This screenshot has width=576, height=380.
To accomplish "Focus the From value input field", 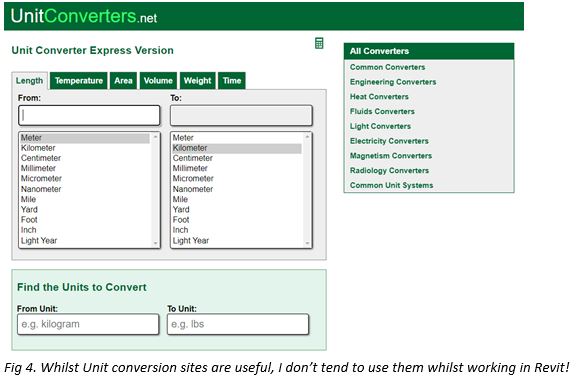I will [89, 115].
